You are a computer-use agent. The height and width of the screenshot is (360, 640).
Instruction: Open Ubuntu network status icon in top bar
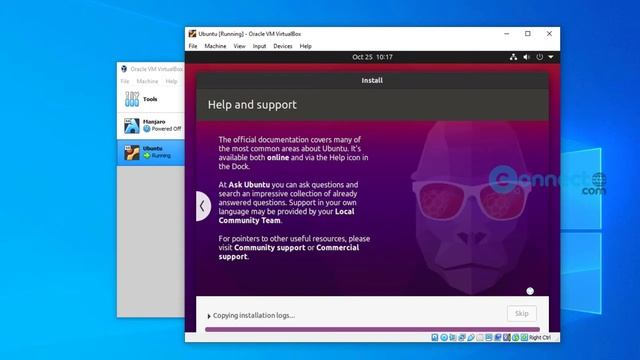(513, 57)
